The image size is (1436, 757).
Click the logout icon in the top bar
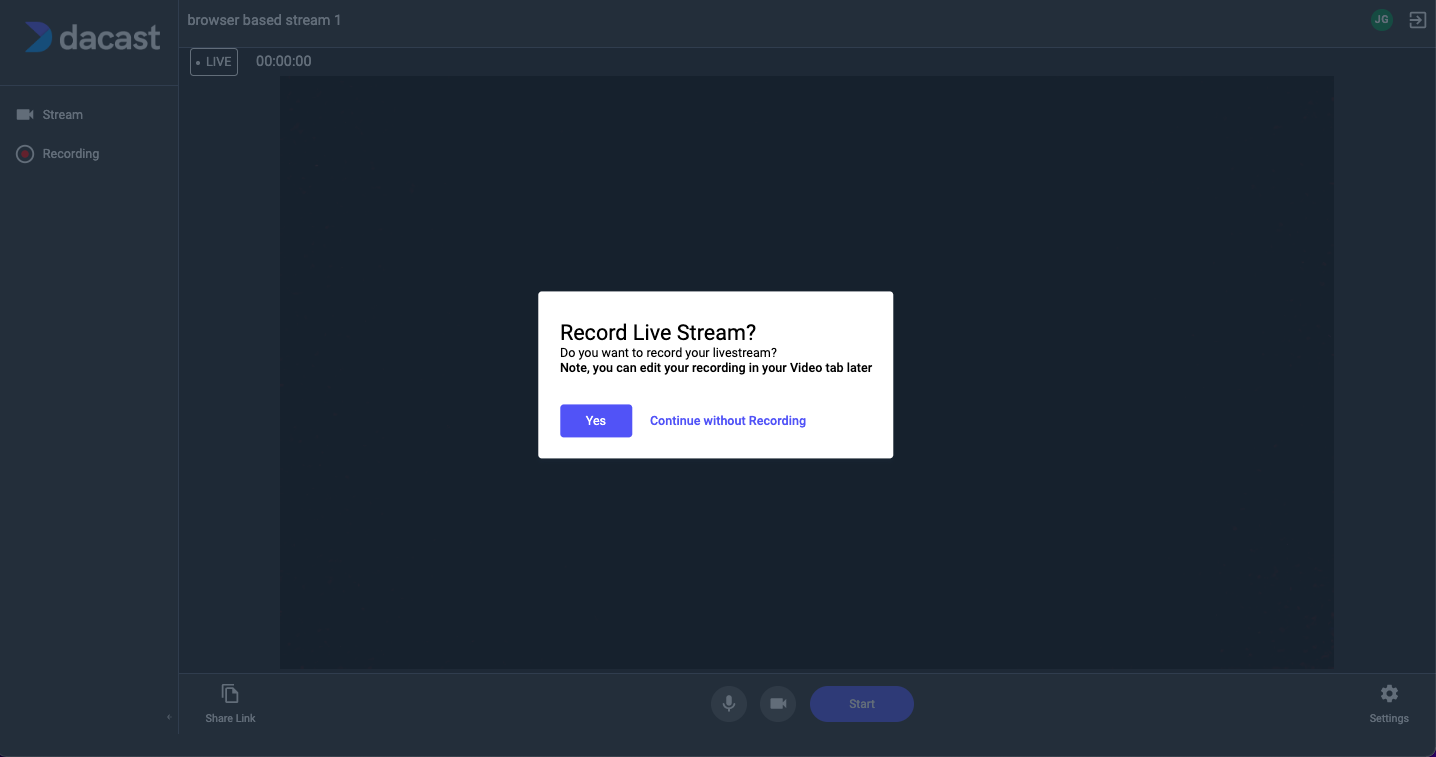(1417, 19)
